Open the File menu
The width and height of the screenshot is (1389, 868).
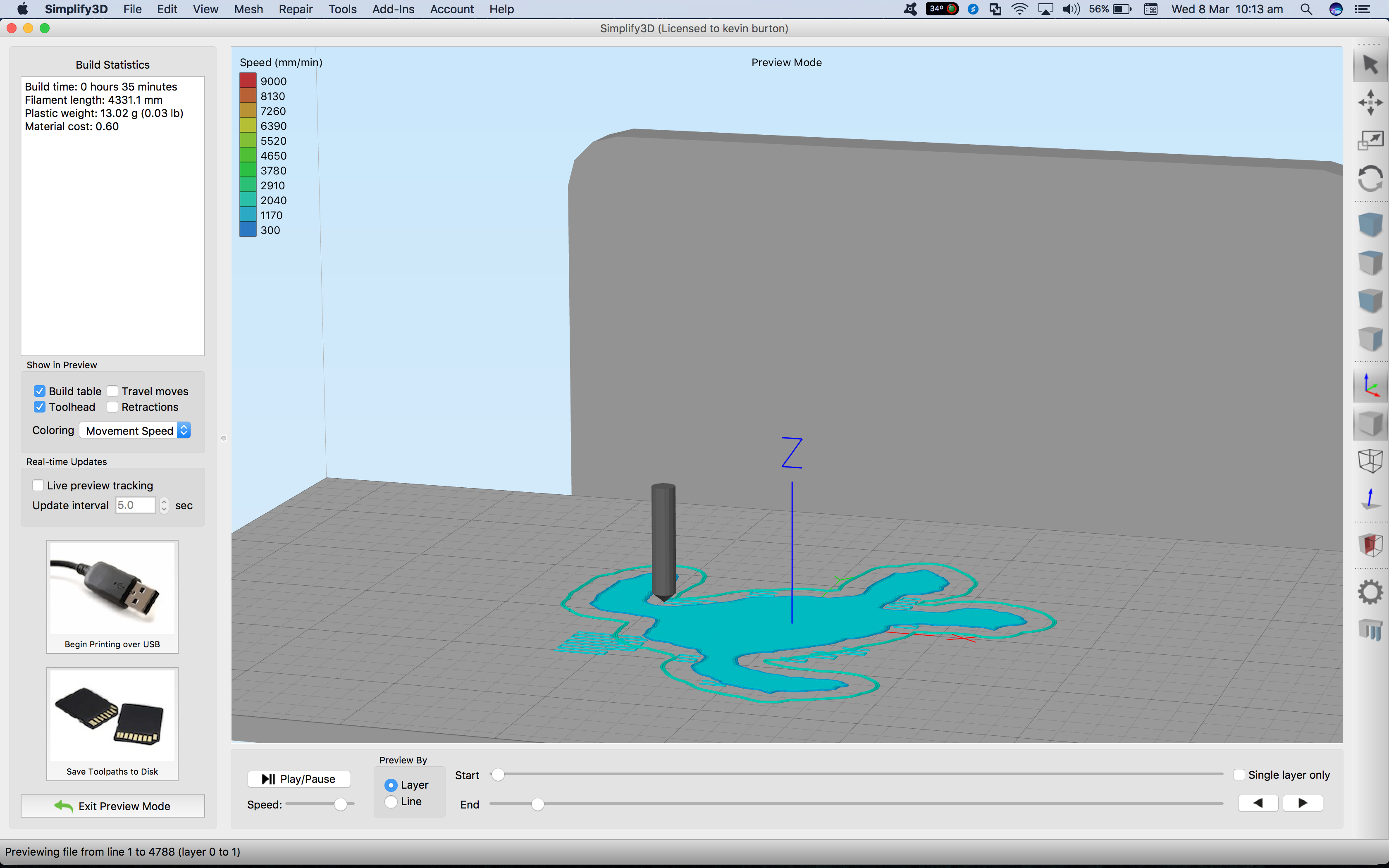[x=133, y=9]
